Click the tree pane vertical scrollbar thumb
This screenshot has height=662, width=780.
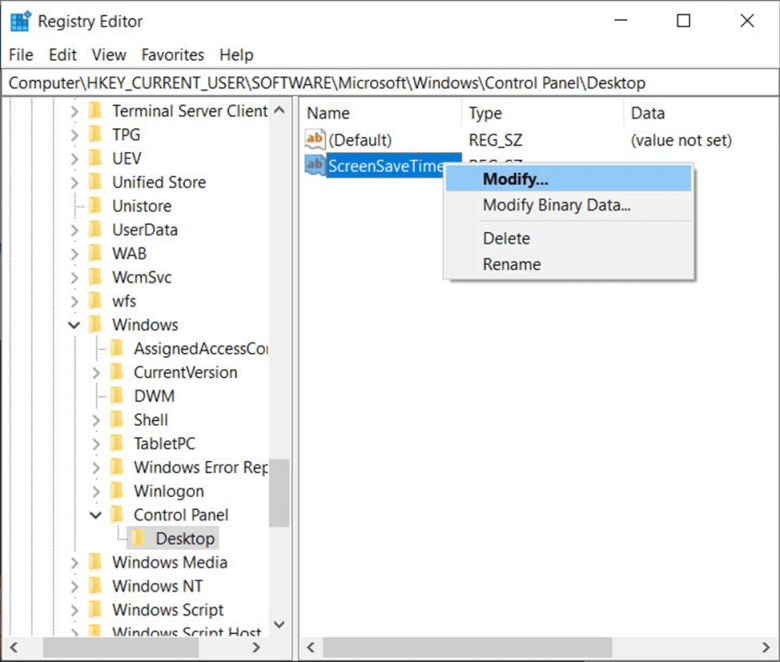coord(279,492)
